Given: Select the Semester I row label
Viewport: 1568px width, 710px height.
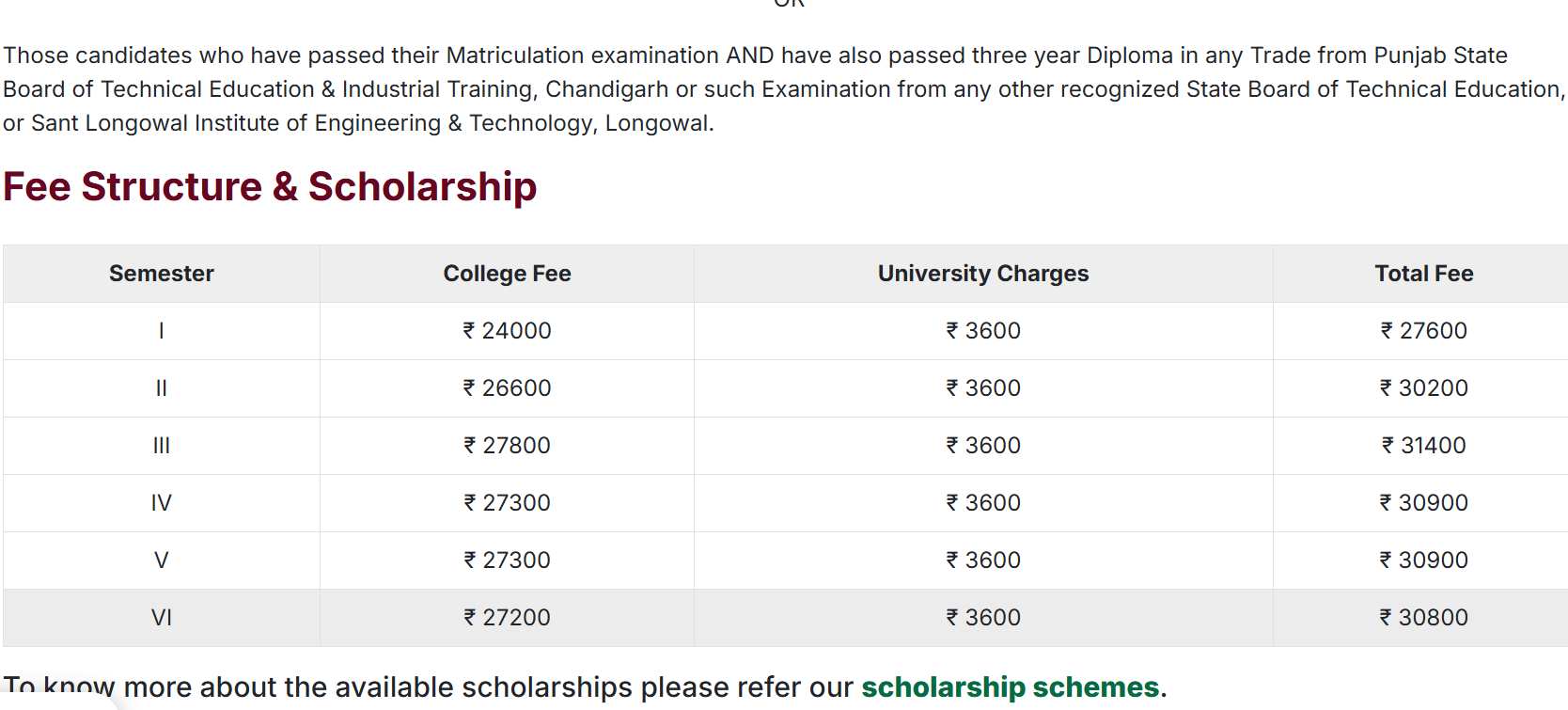Looking at the screenshot, I should (x=162, y=331).
